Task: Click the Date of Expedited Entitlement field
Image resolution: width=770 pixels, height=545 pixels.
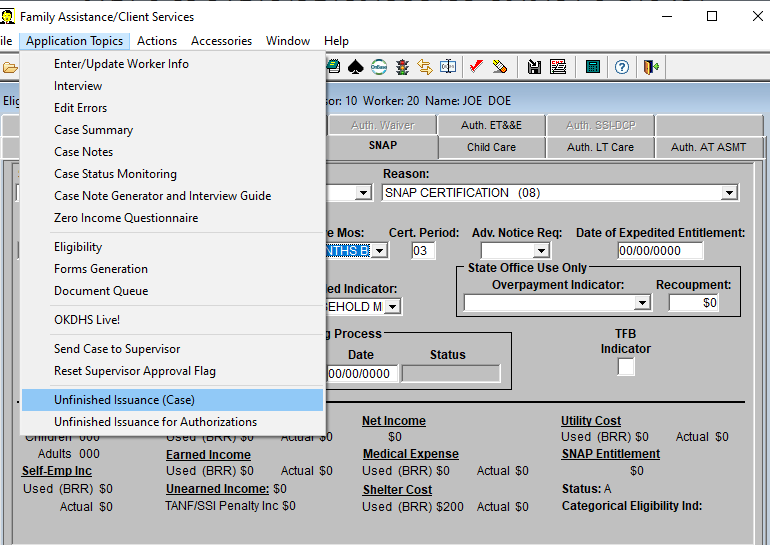Action: tap(660, 251)
